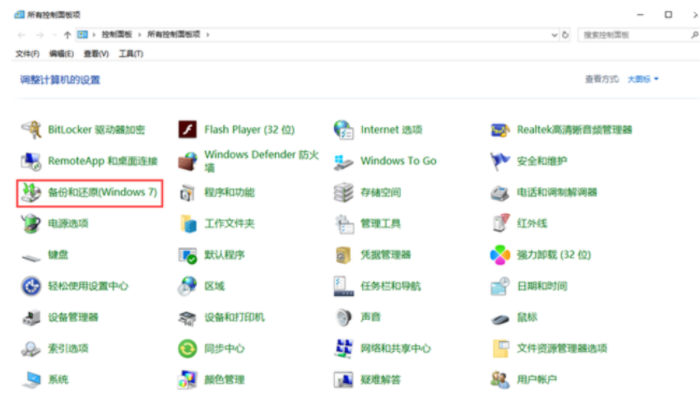
Task: Open the Realtek高清晰音频管理器 icon
Action: click(500, 130)
